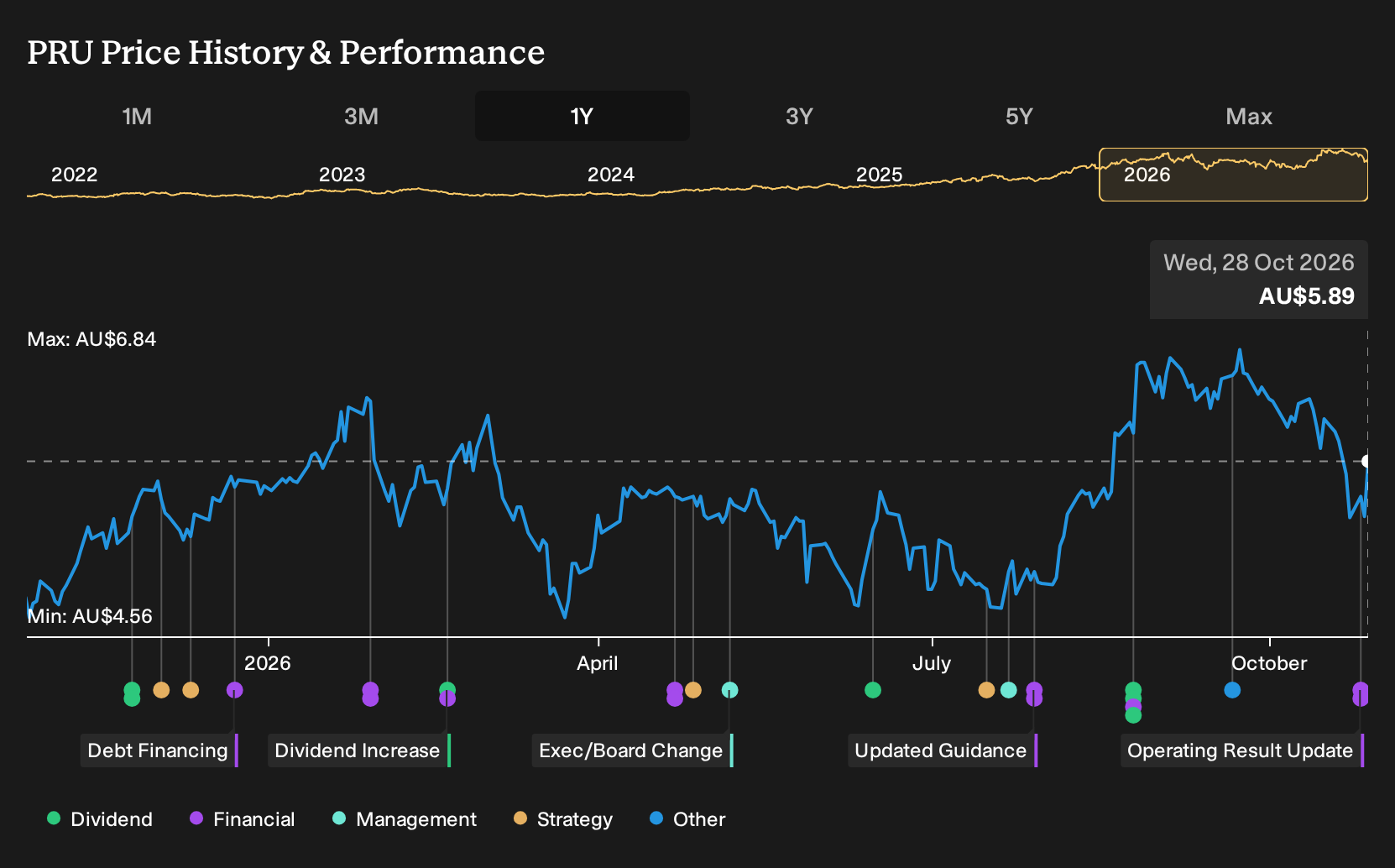Viewport: 1395px width, 868px height.
Task: Click the orange Strategy marker just after July
Action: pos(987,690)
